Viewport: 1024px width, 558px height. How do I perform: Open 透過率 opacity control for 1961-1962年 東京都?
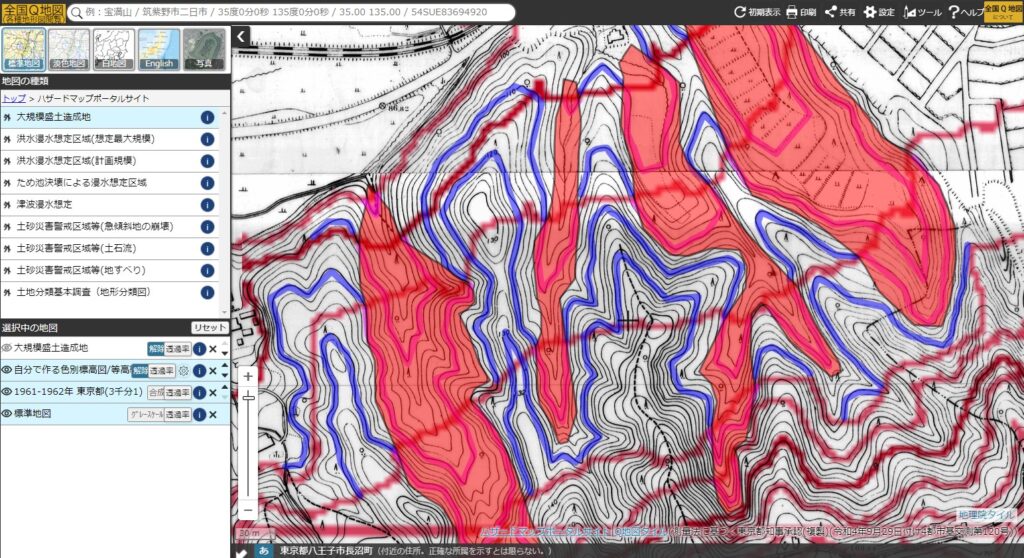pyautogui.click(x=177, y=392)
